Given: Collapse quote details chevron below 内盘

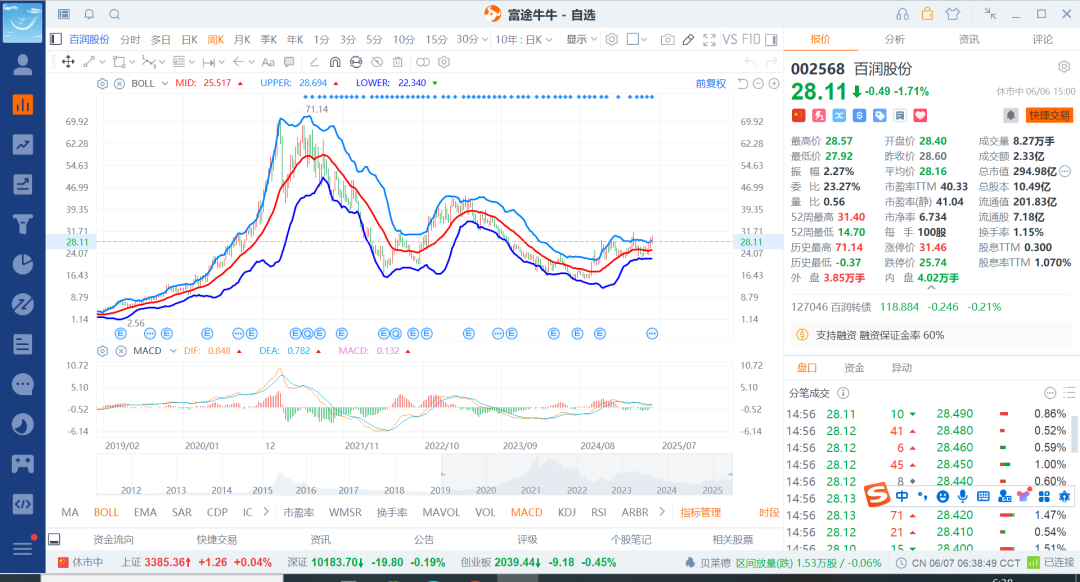Looking at the screenshot, I should pyautogui.click(x=931, y=288).
